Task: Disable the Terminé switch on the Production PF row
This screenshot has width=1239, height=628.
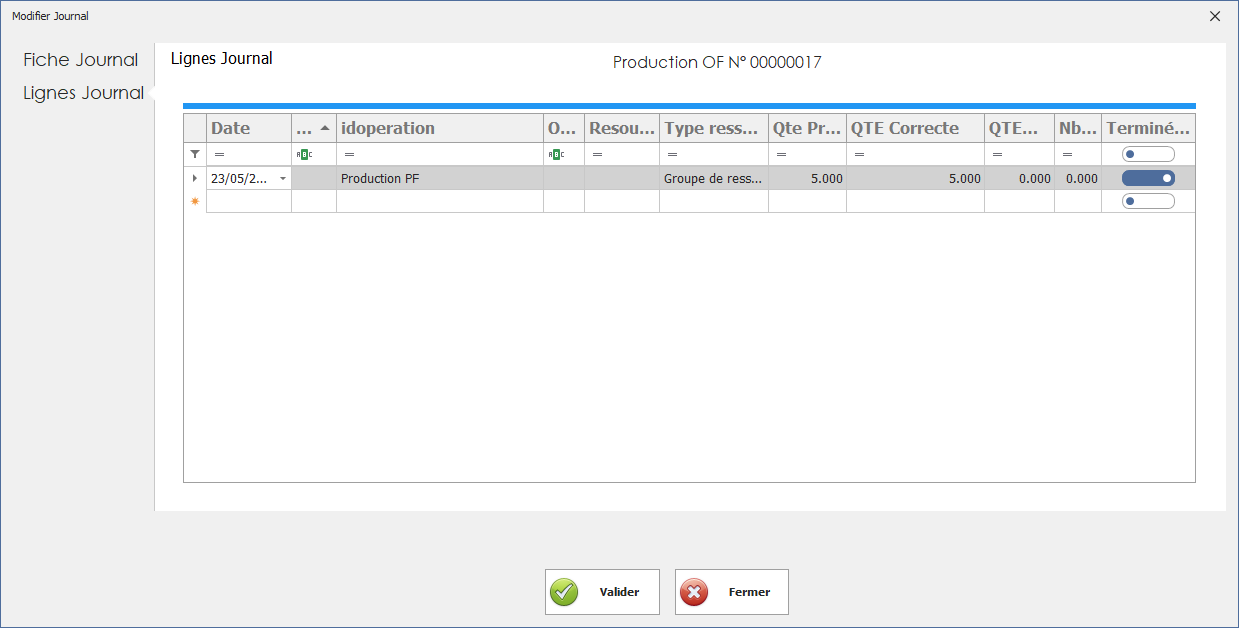Action: point(1148,178)
